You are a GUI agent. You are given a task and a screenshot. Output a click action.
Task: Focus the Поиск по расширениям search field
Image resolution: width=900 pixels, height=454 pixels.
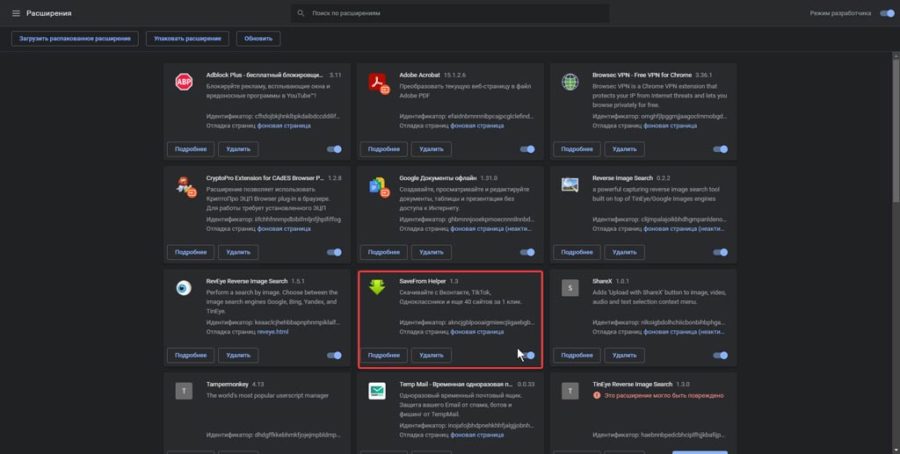(x=450, y=14)
